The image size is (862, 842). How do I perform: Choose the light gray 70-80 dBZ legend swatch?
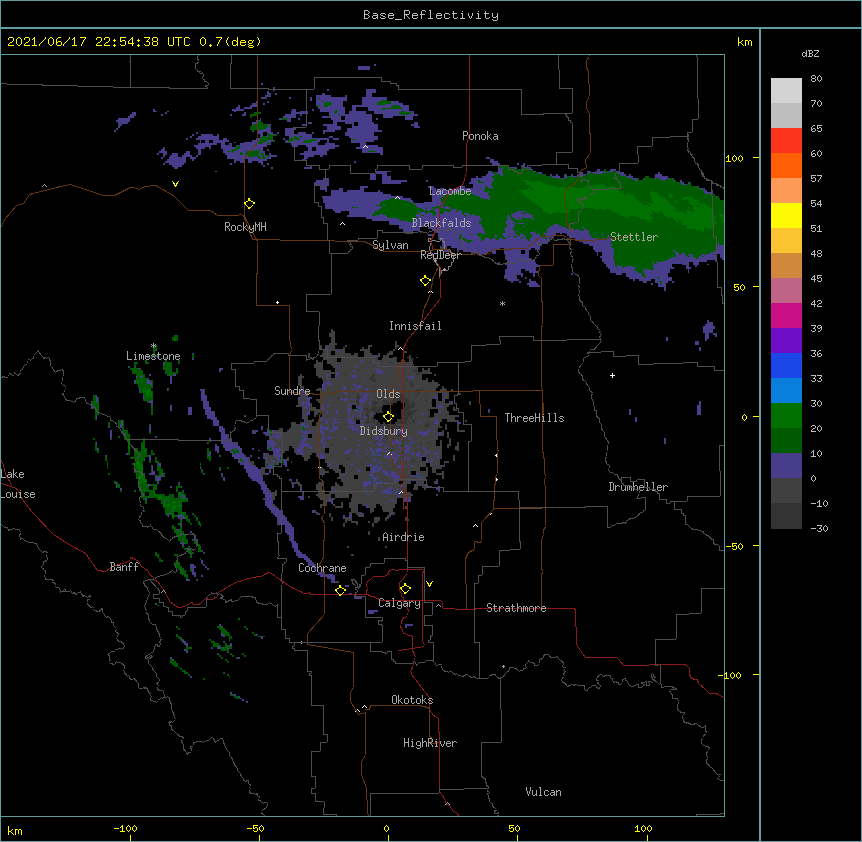[x=786, y=91]
